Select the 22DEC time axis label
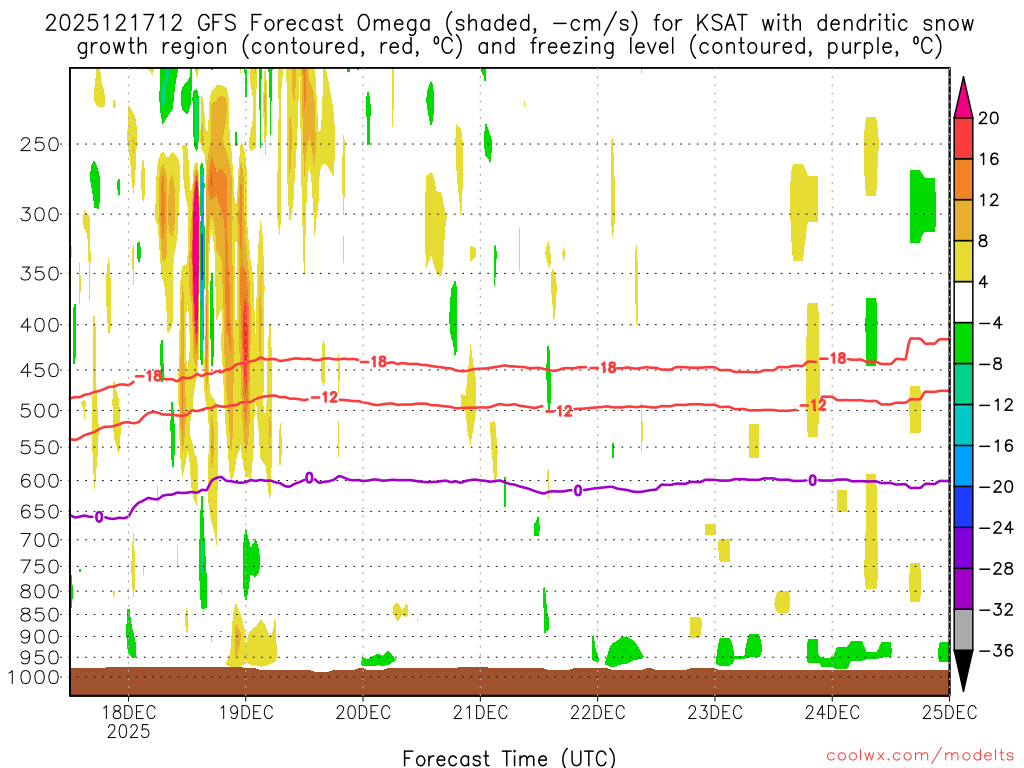 [597, 712]
